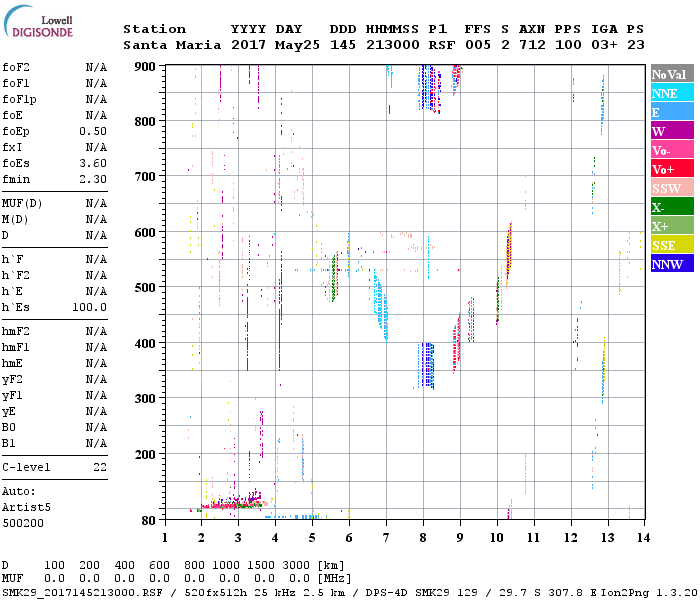Click the 500200 version number
700x600 pixels.
point(23,523)
